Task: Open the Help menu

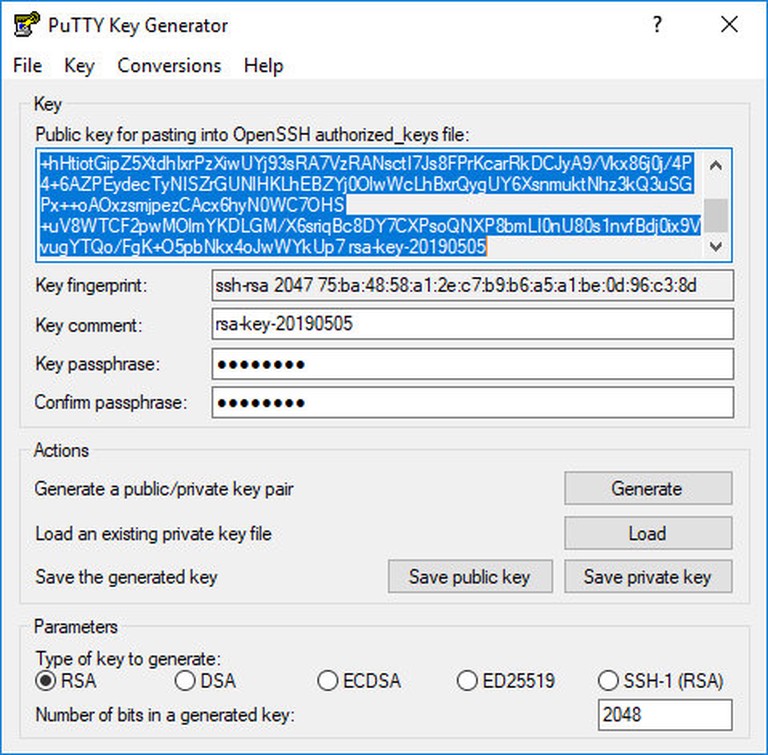Action: [264, 66]
